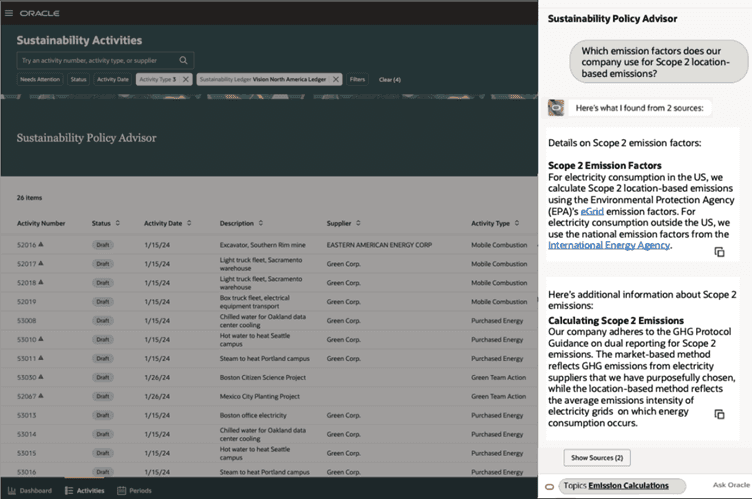Sort by the Description column

pos(261,223)
